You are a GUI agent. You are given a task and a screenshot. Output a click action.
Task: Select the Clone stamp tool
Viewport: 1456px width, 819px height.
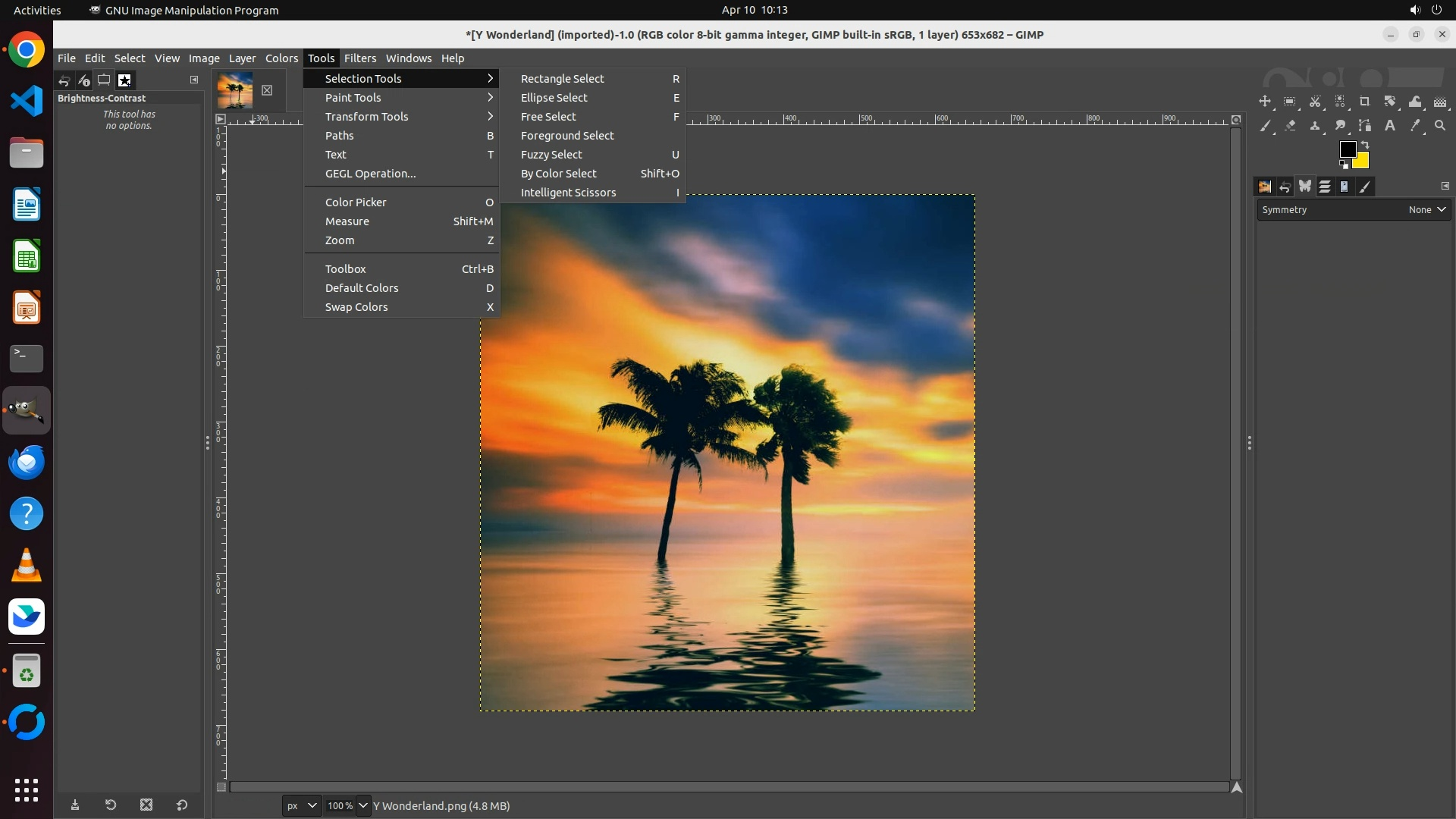pyautogui.click(x=1315, y=126)
